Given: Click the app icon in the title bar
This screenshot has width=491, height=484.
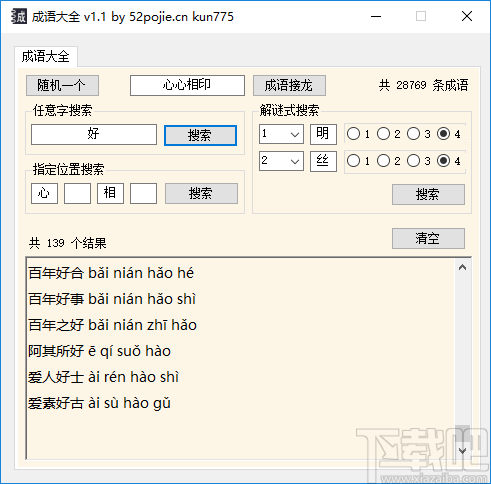Looking at the screenshot, I should coord(18,16).
